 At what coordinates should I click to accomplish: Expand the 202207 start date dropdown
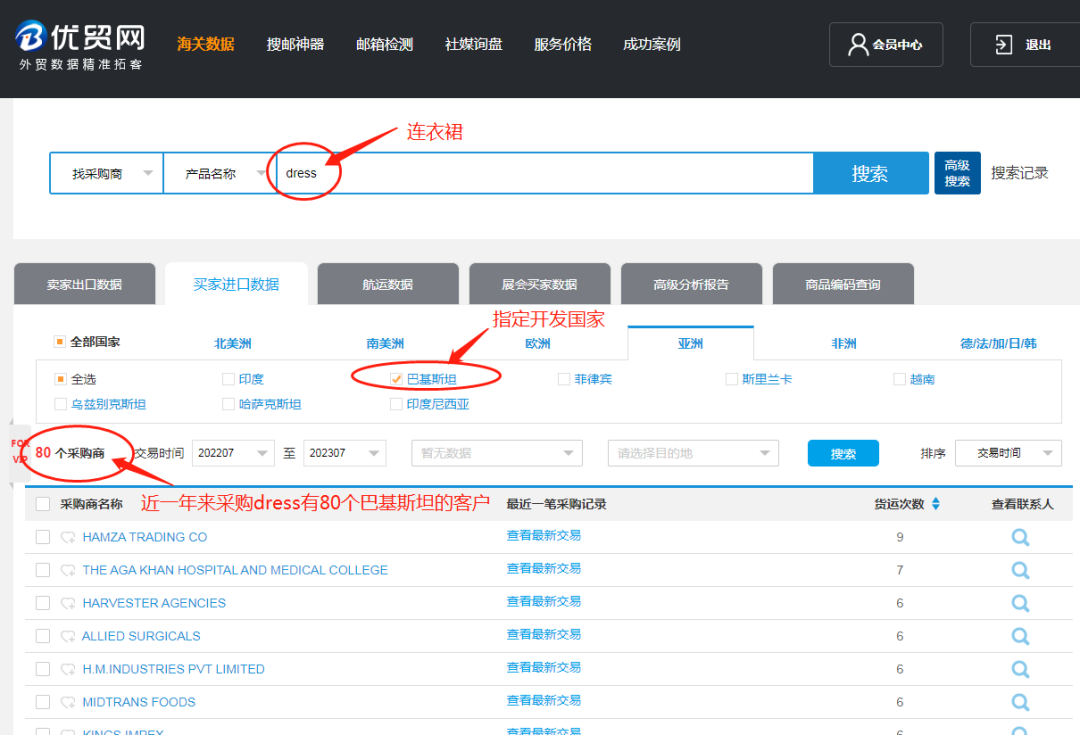(233, 453)
